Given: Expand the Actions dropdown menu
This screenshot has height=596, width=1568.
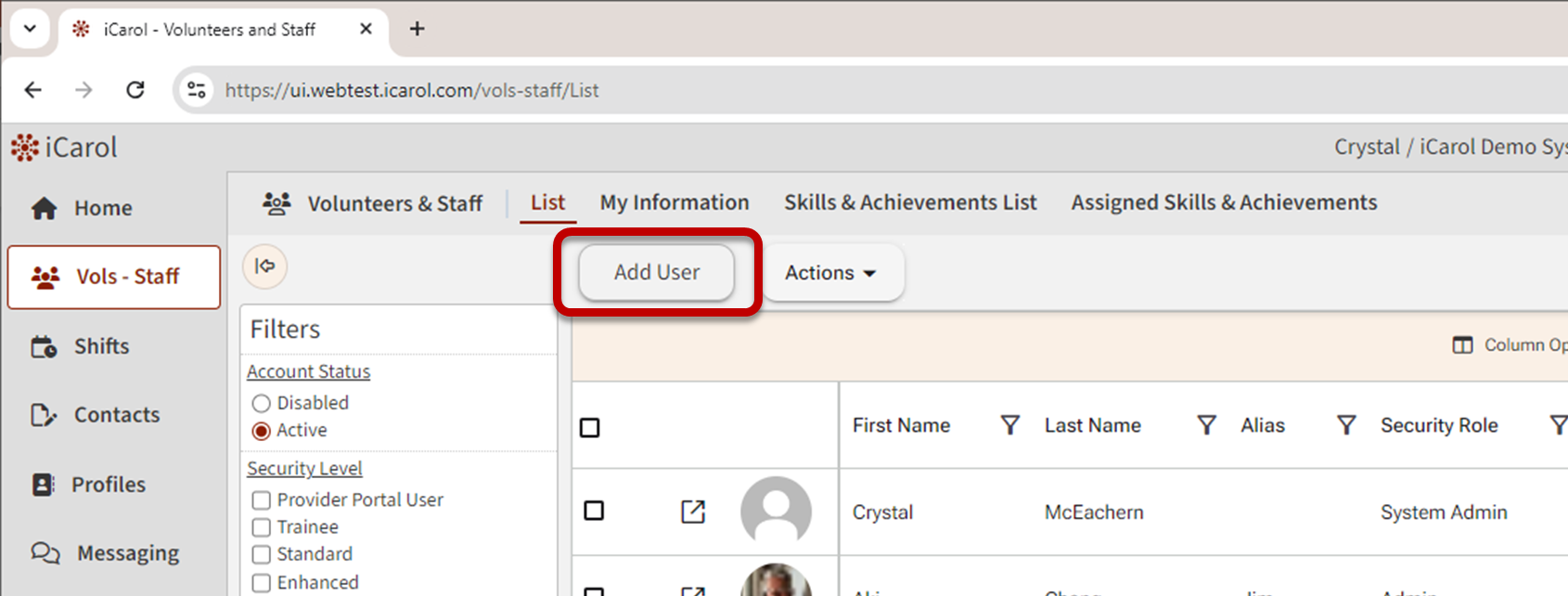Looking at the screenshot, I should click(x=831, y=273).
